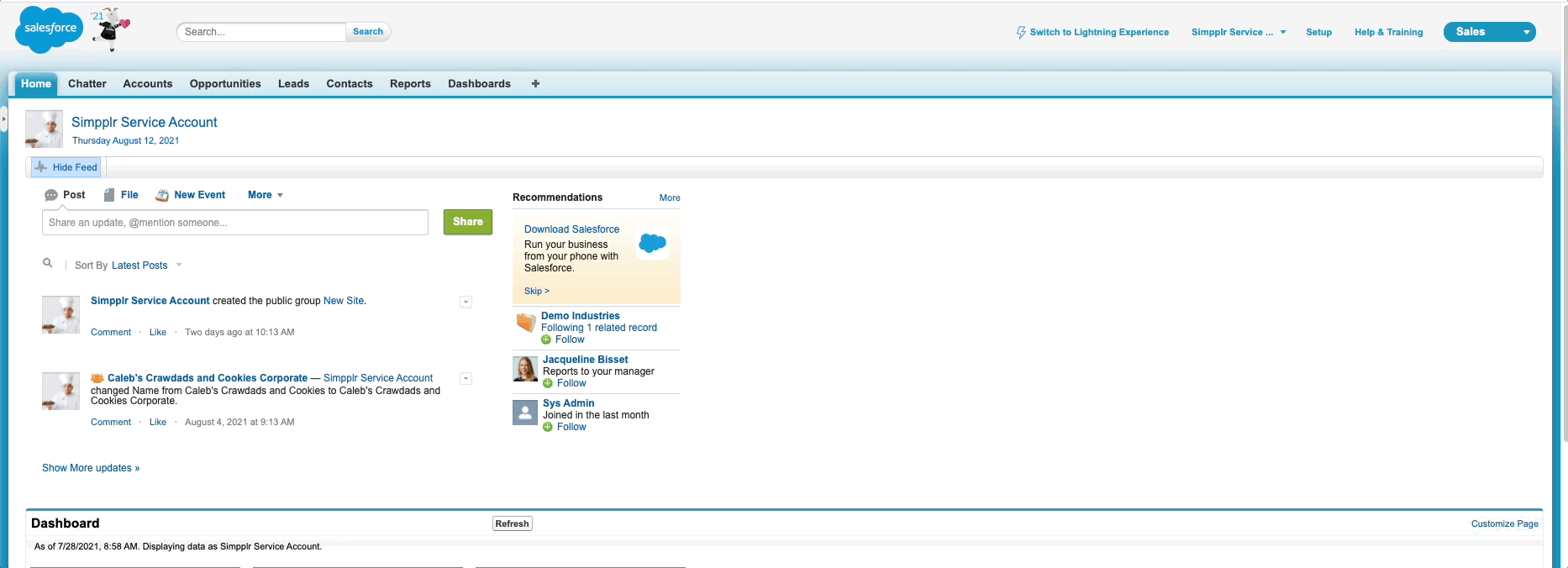Click the Recommendations More link
The width and height of the screenshot is (1568, 568).
(x=670, y=198)
